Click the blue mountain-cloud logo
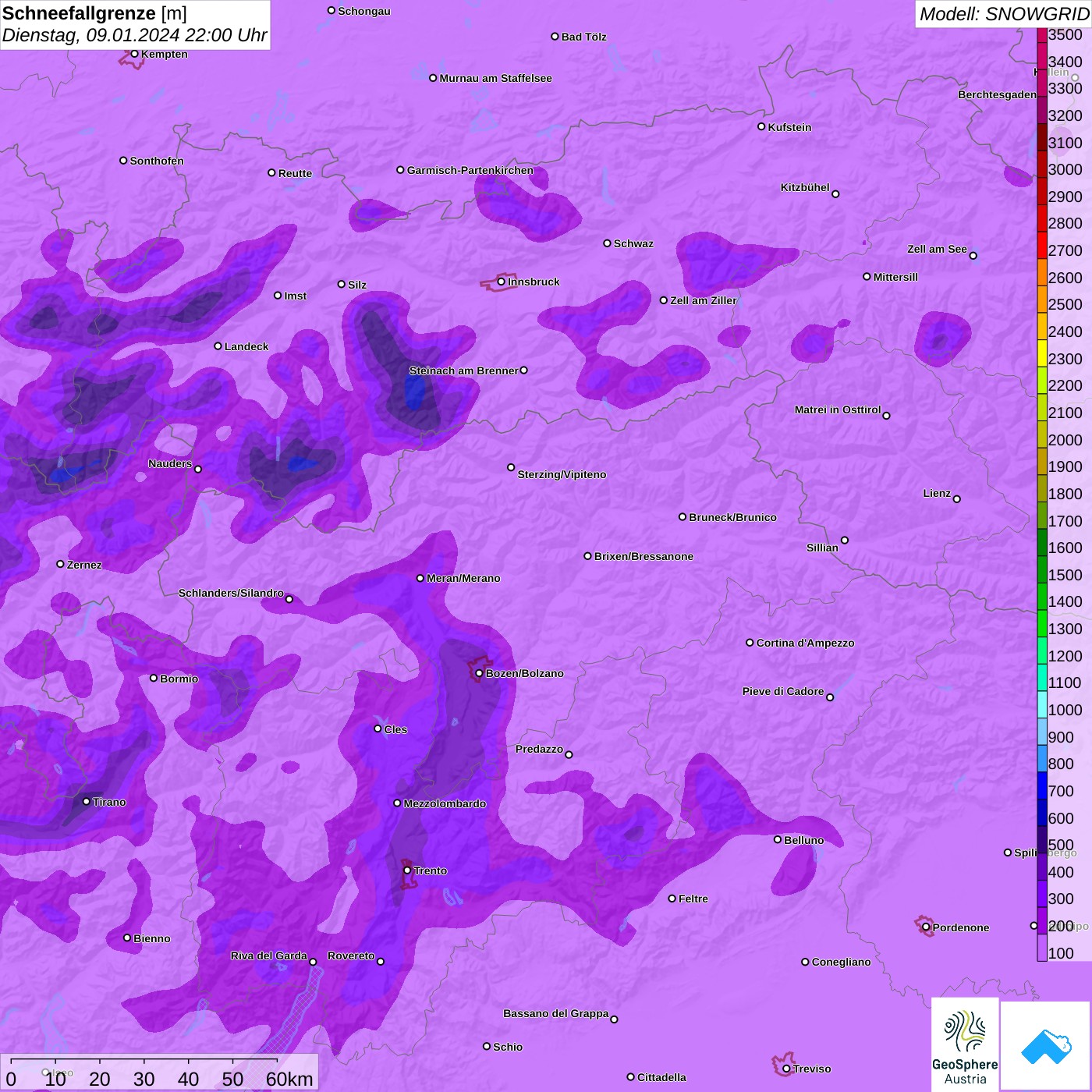 point(1045,1046)
